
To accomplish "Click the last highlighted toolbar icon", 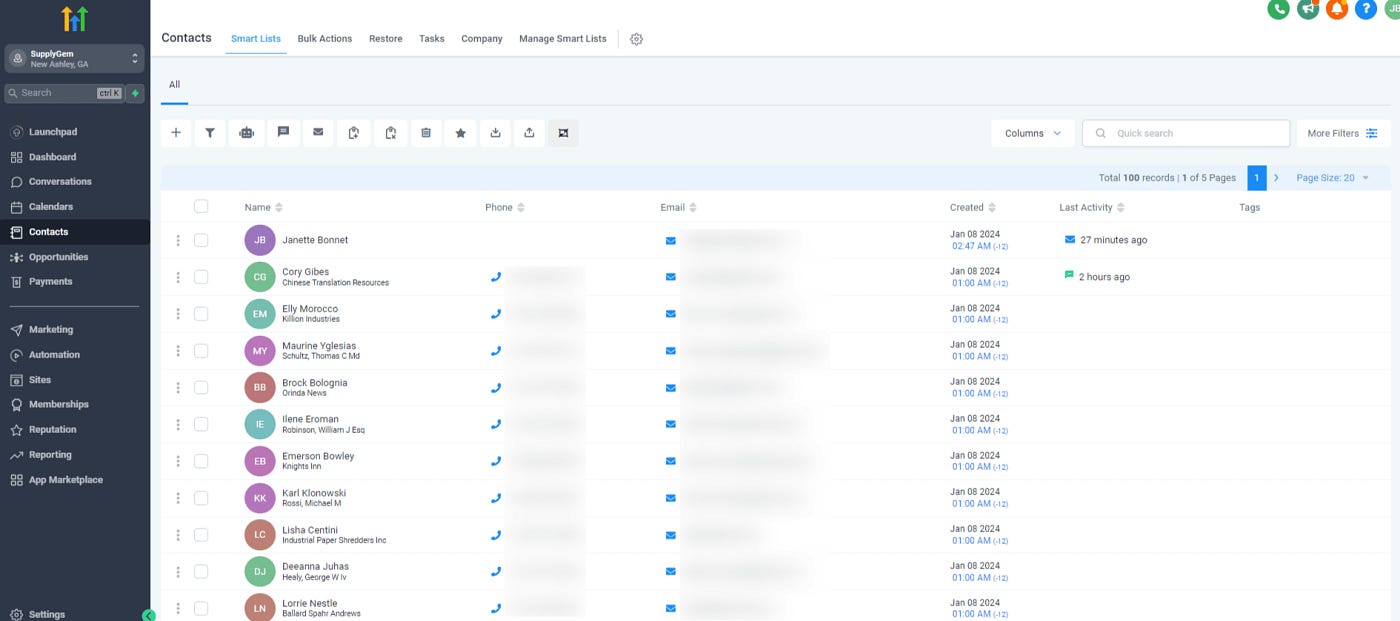I will pyautogui.click(x=563, y=133).
